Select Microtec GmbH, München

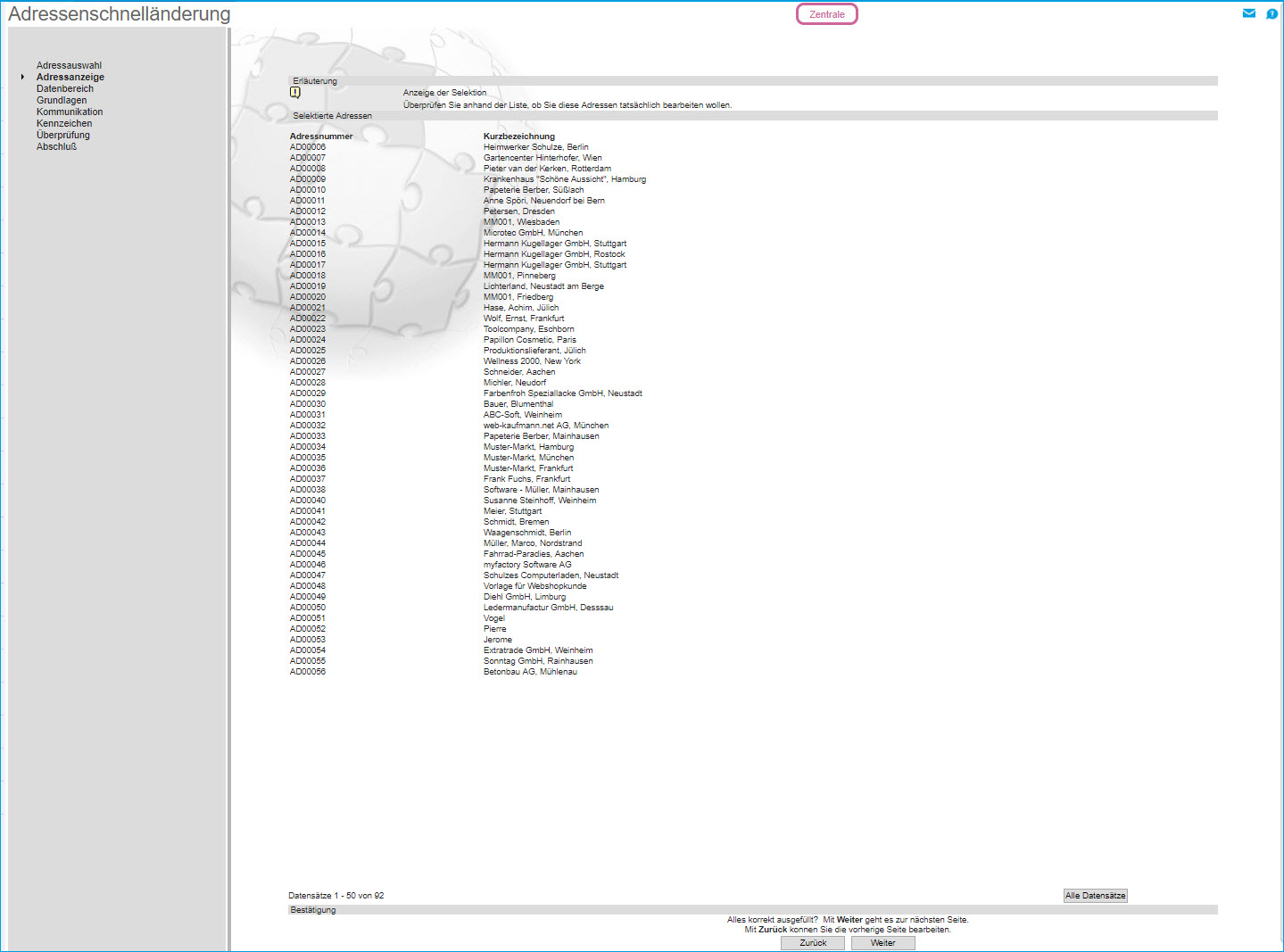534,233
